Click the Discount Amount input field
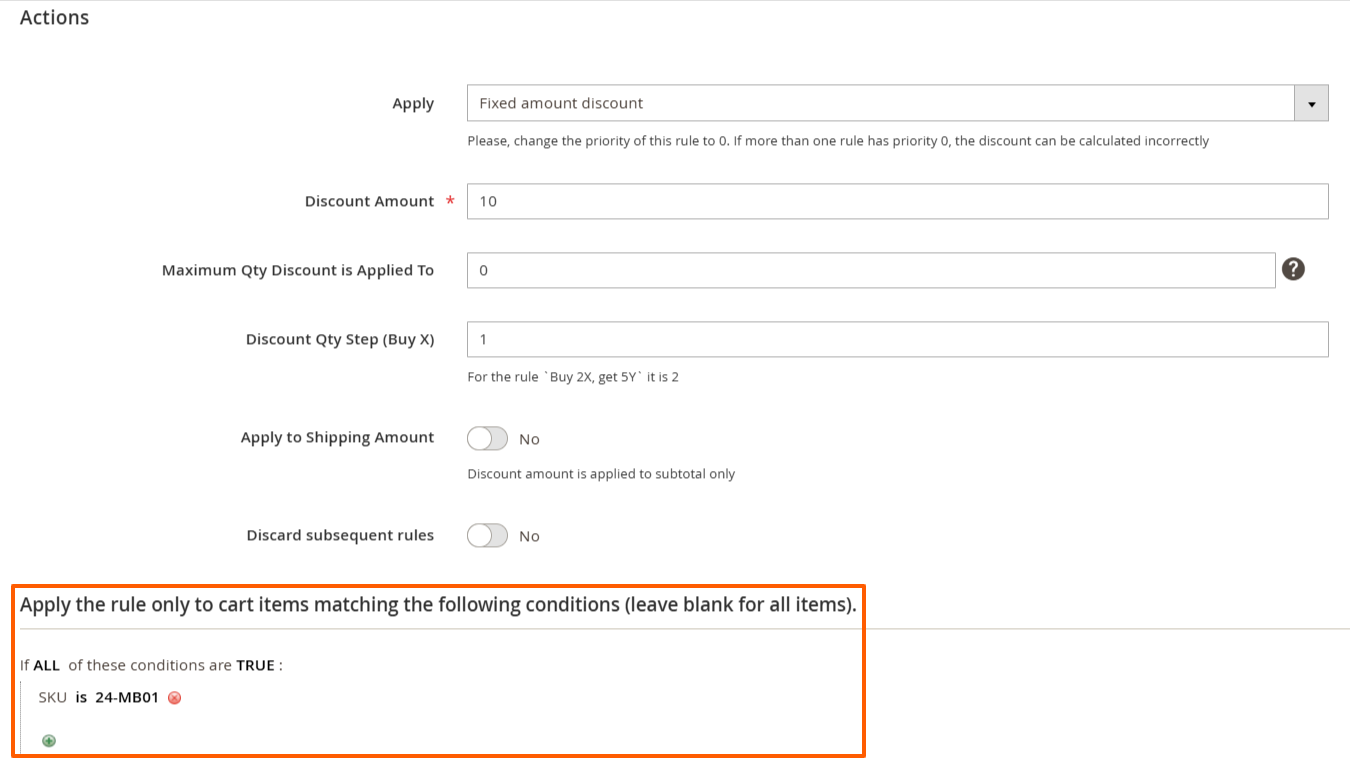Image resolution: width=1350 pixels, height=762 pixels. (x=897, y=201)
